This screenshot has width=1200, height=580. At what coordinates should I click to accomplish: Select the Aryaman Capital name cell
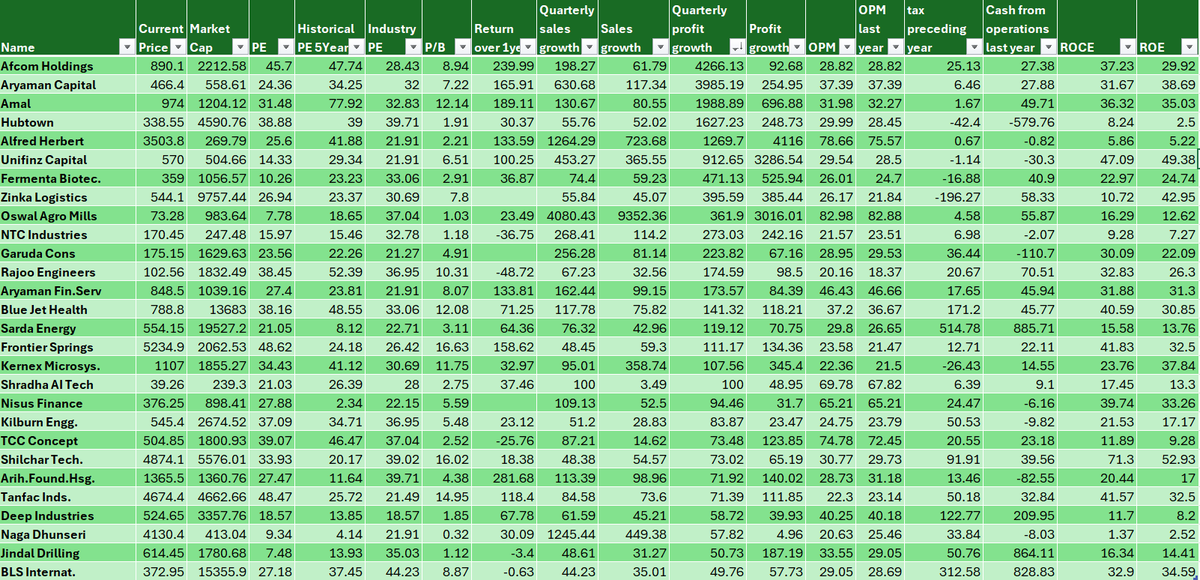(68, 85)
